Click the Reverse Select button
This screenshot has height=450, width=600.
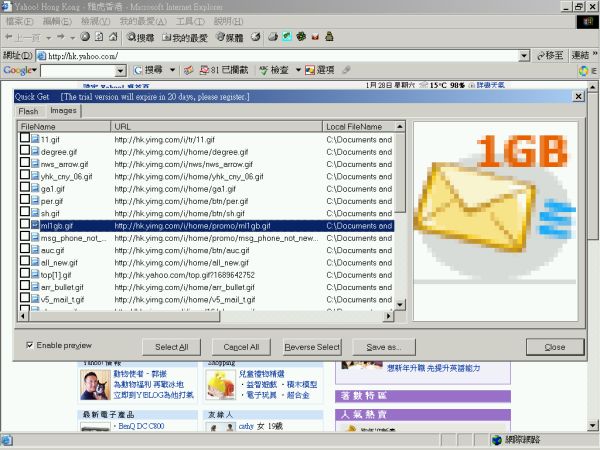point(312,347)
